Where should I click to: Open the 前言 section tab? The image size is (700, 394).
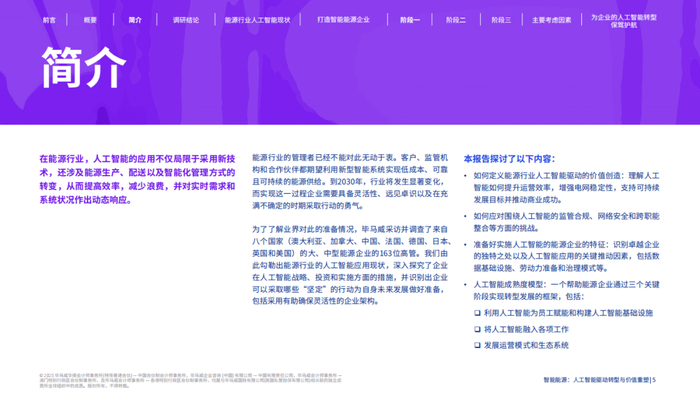tap(49, 20)
